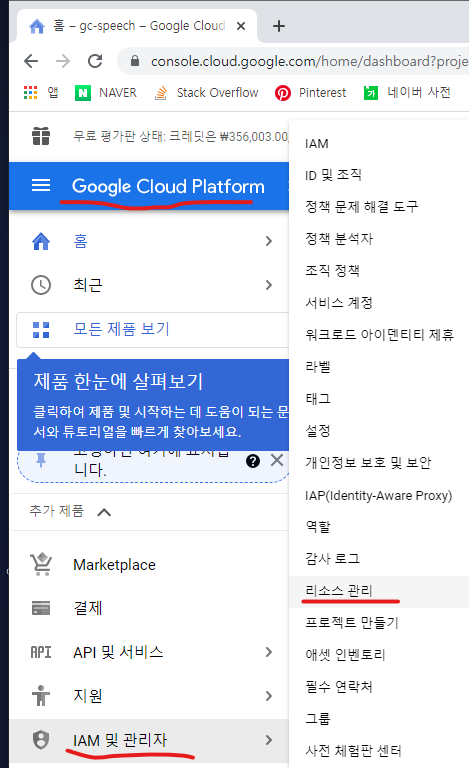
Task: Open 리소스 관리 submenu item
Action: point(379,591)
